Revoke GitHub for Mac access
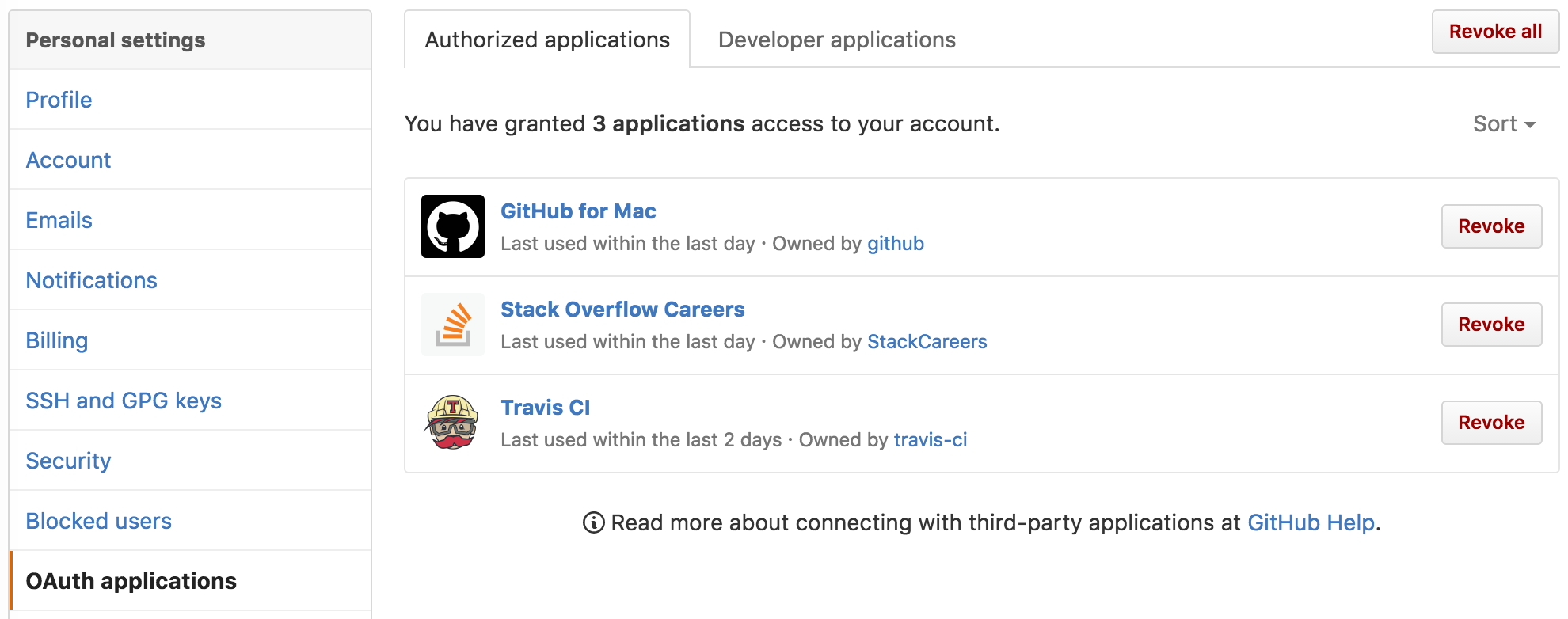This screenshot has height=619, width=1568. pyautogui.click(x=1491, y=226)
